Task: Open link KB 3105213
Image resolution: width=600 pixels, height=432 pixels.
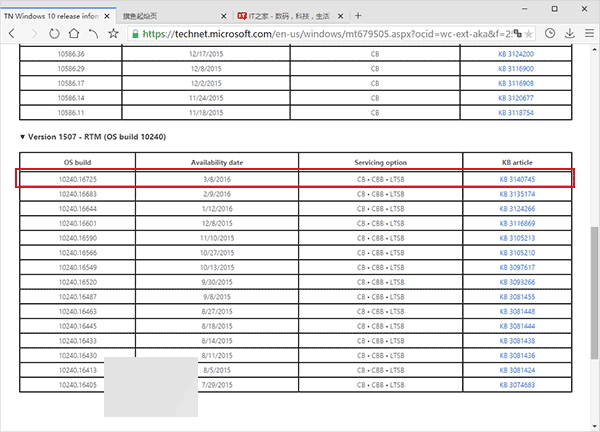Action: coord(517,238)
